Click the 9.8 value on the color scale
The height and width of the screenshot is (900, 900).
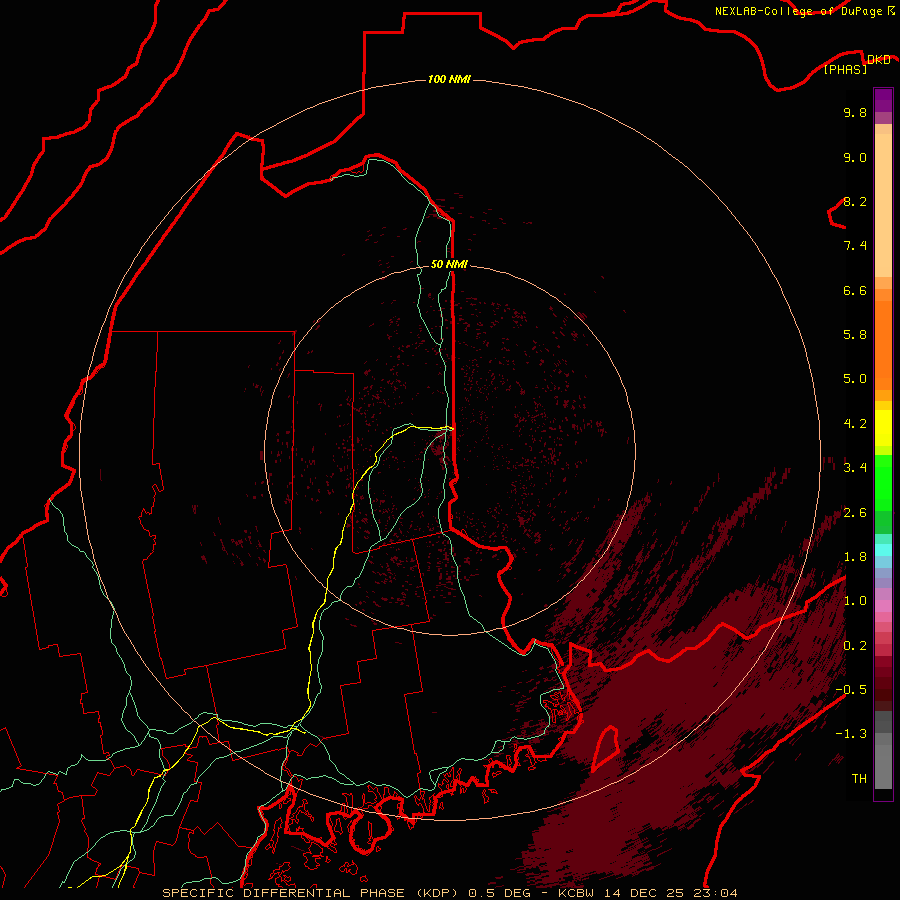[855, 112]
